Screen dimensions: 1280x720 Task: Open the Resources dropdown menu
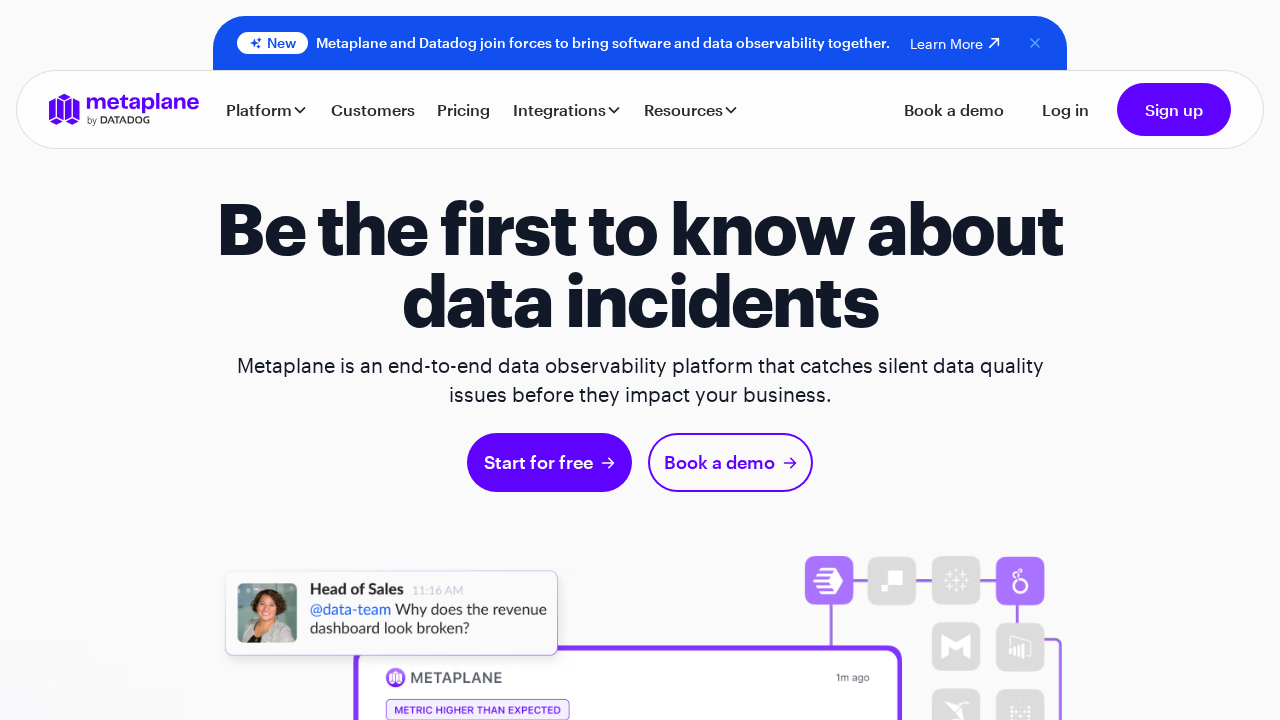pos(690,110)
